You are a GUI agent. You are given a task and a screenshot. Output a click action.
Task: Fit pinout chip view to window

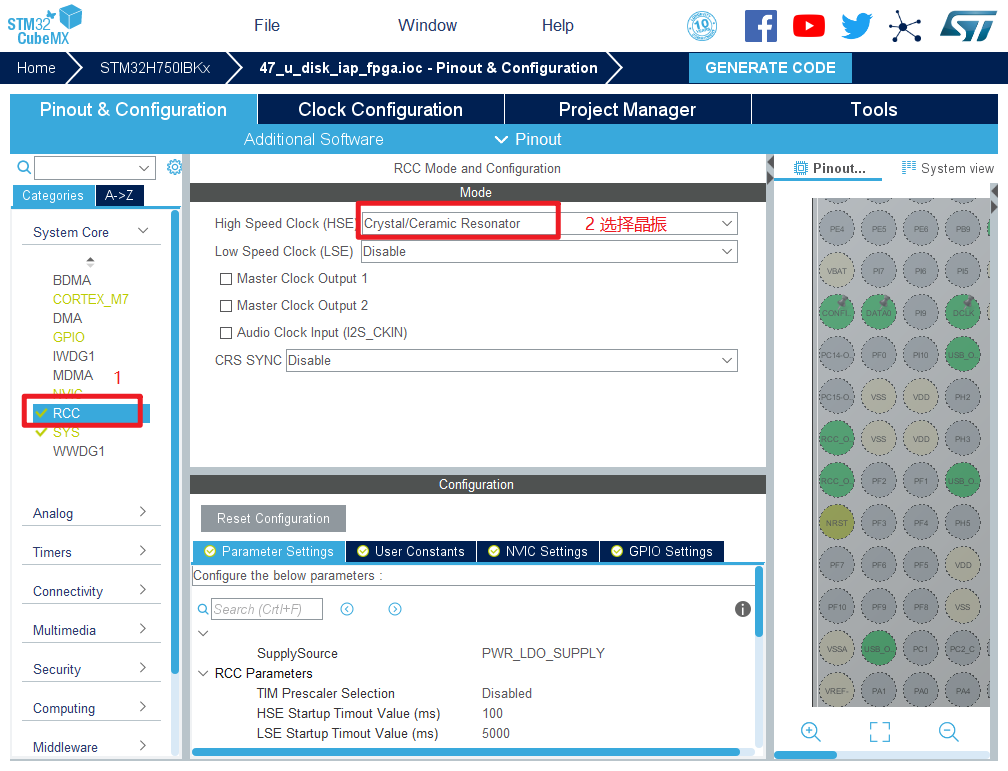880,732
